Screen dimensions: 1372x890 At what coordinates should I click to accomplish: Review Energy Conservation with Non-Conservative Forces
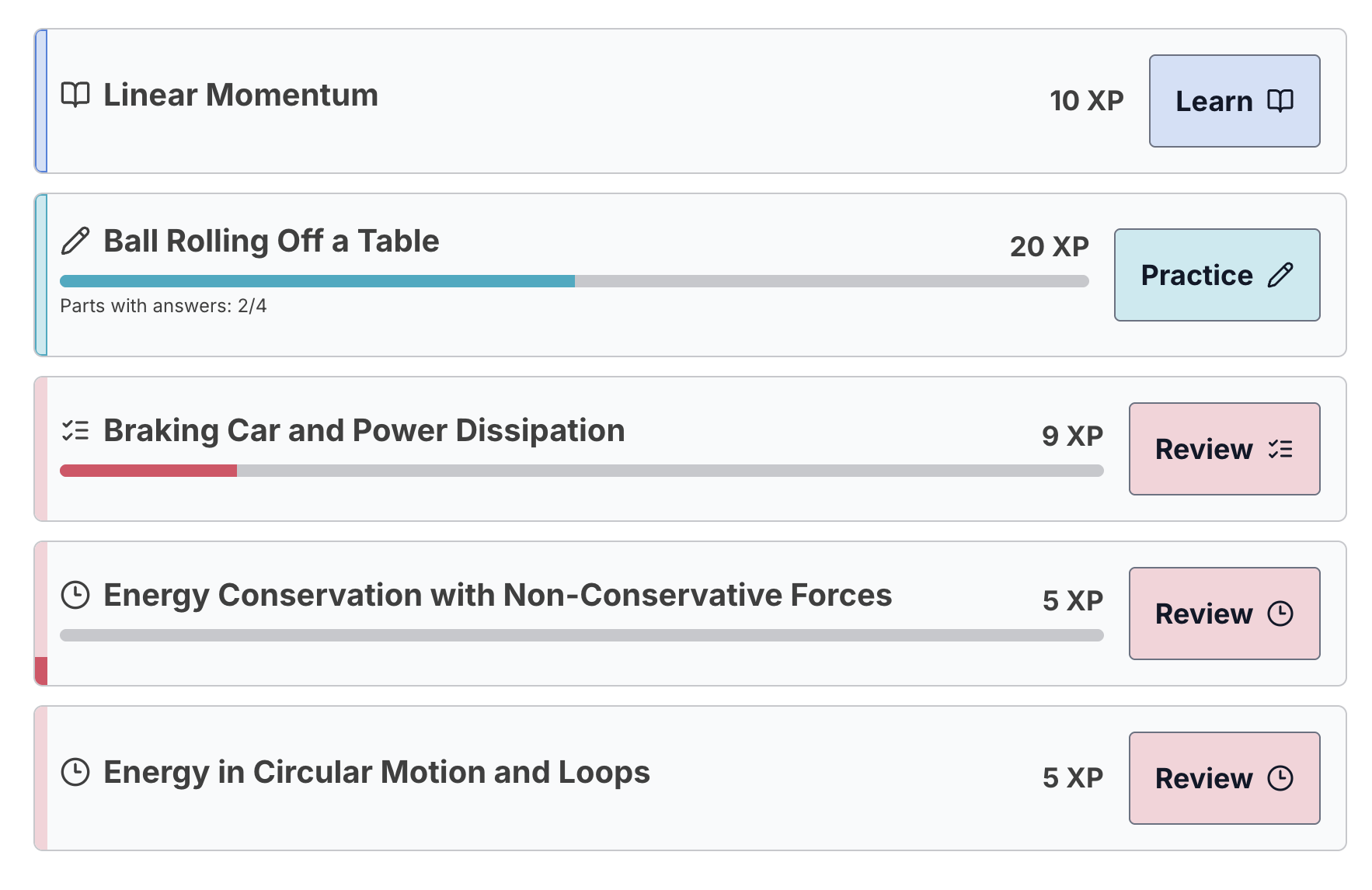point(1224,614)
